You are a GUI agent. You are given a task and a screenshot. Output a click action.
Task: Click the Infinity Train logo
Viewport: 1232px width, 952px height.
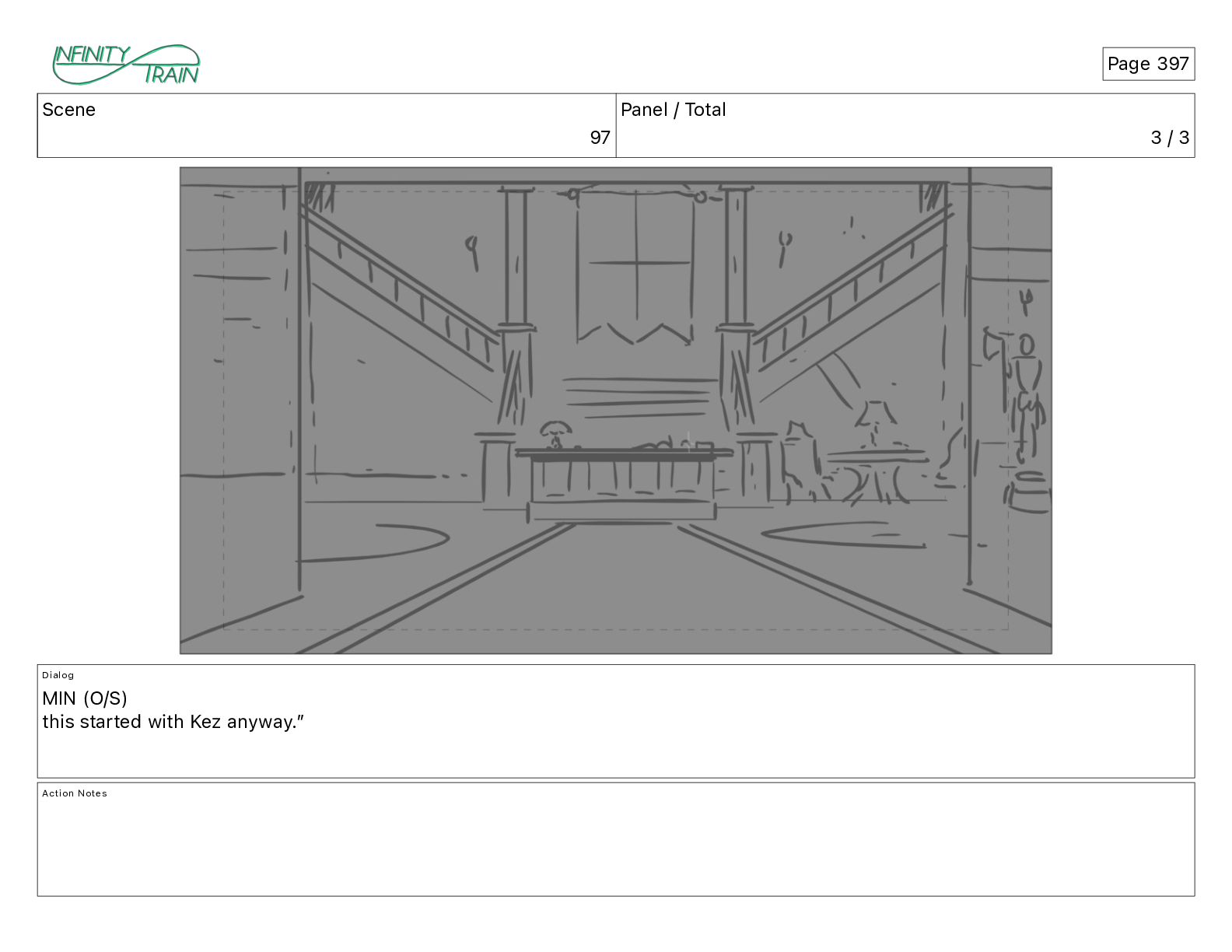126,64
